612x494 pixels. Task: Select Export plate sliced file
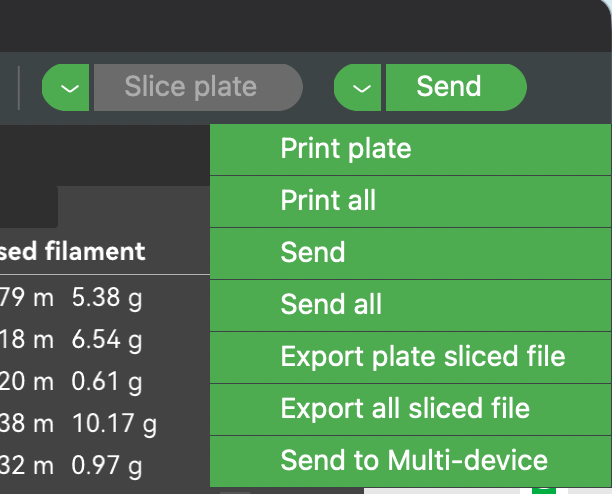422,356
